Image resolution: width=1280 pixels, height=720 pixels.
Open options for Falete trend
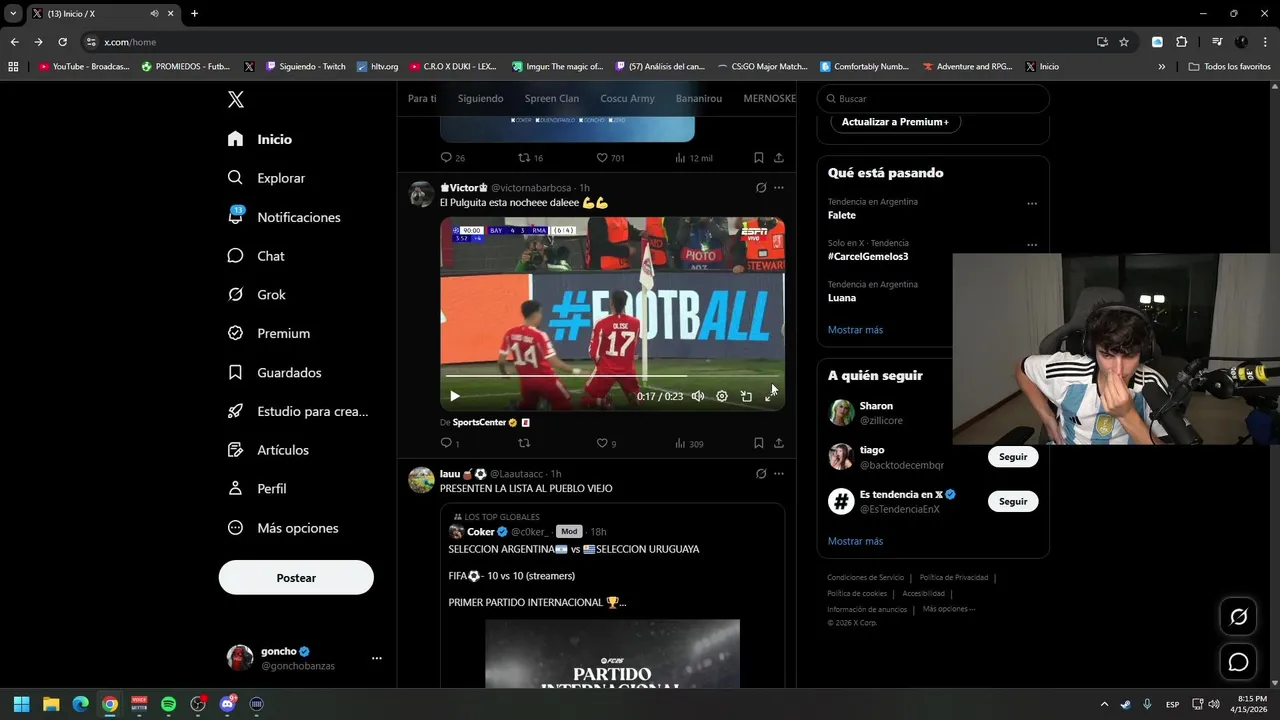pos(1032,204)
